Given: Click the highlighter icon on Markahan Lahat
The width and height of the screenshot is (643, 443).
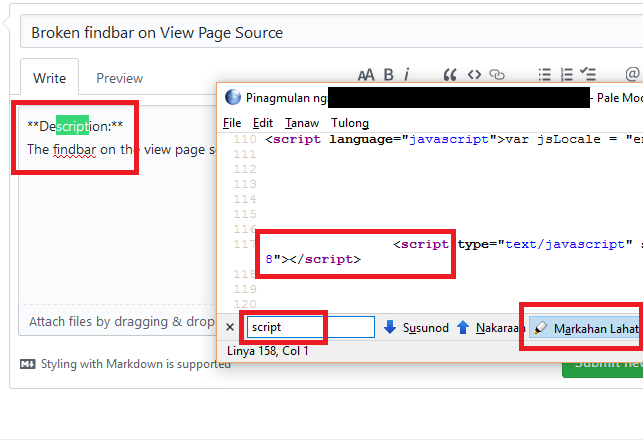Looking at the screenshot, I should coord(540,327).
